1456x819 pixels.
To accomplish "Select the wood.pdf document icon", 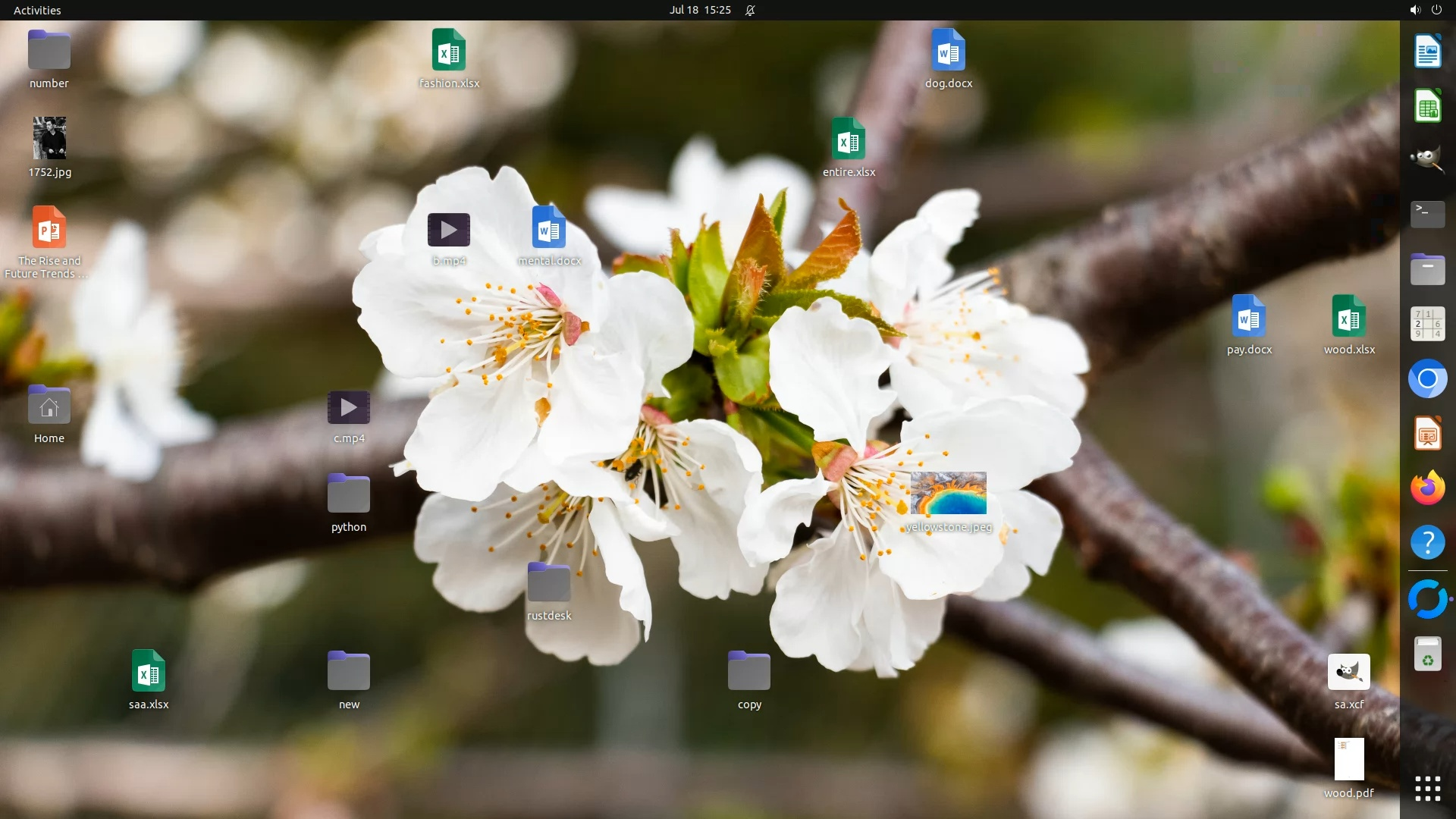I will 1348,759.
